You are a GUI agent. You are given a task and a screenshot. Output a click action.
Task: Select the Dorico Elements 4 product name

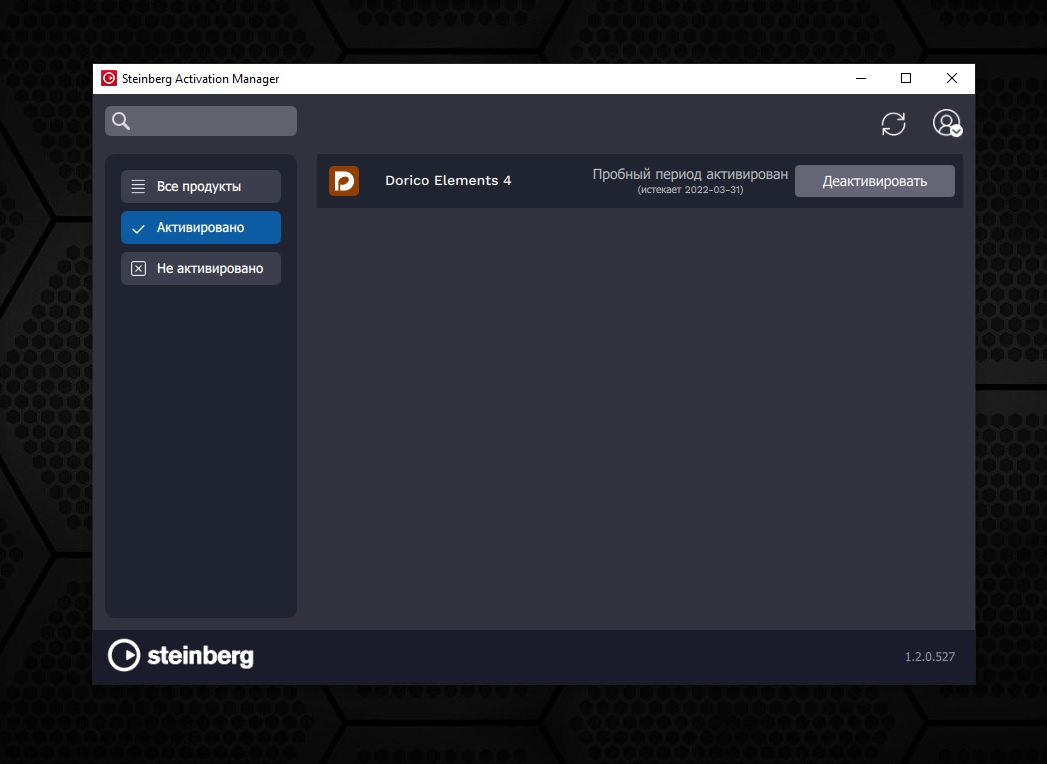[x=448, y=180]
